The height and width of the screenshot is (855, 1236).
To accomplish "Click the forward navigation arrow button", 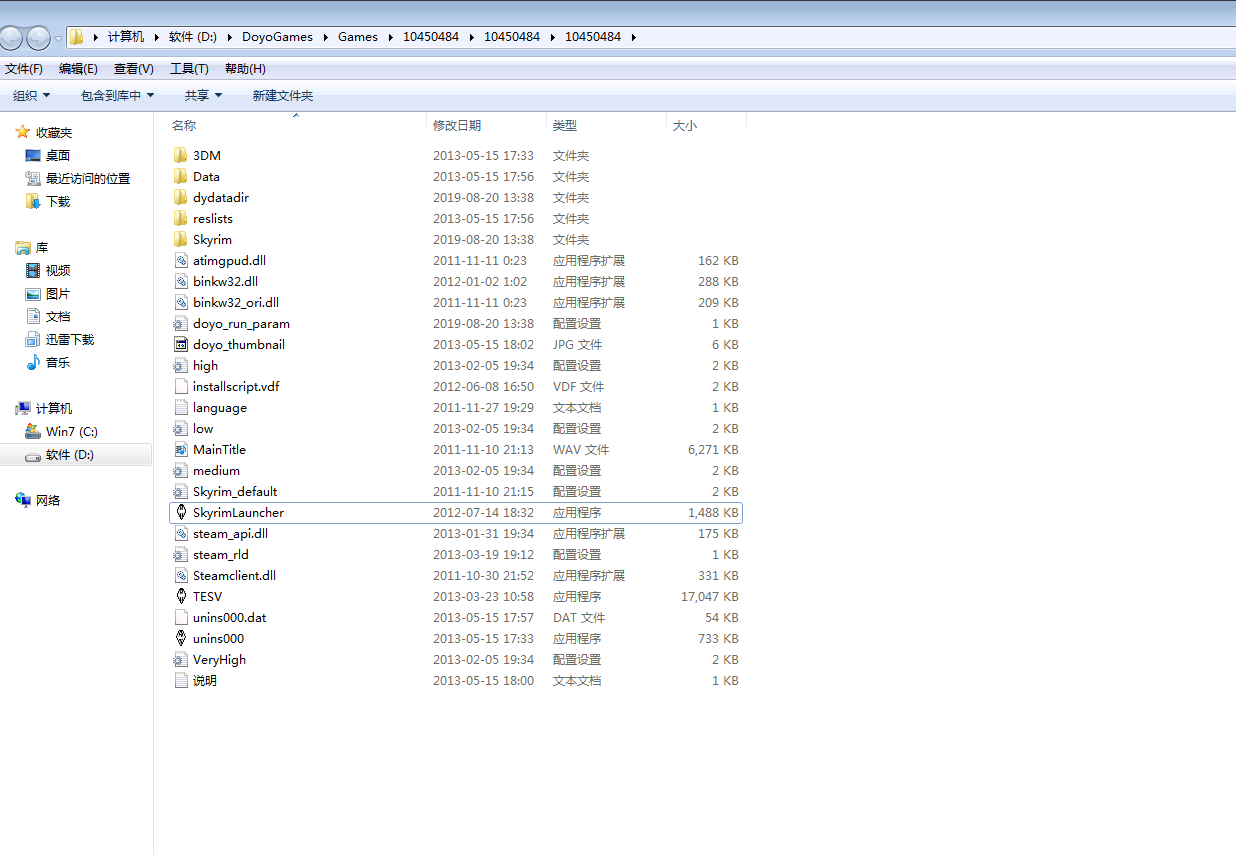I will point(38,37).
